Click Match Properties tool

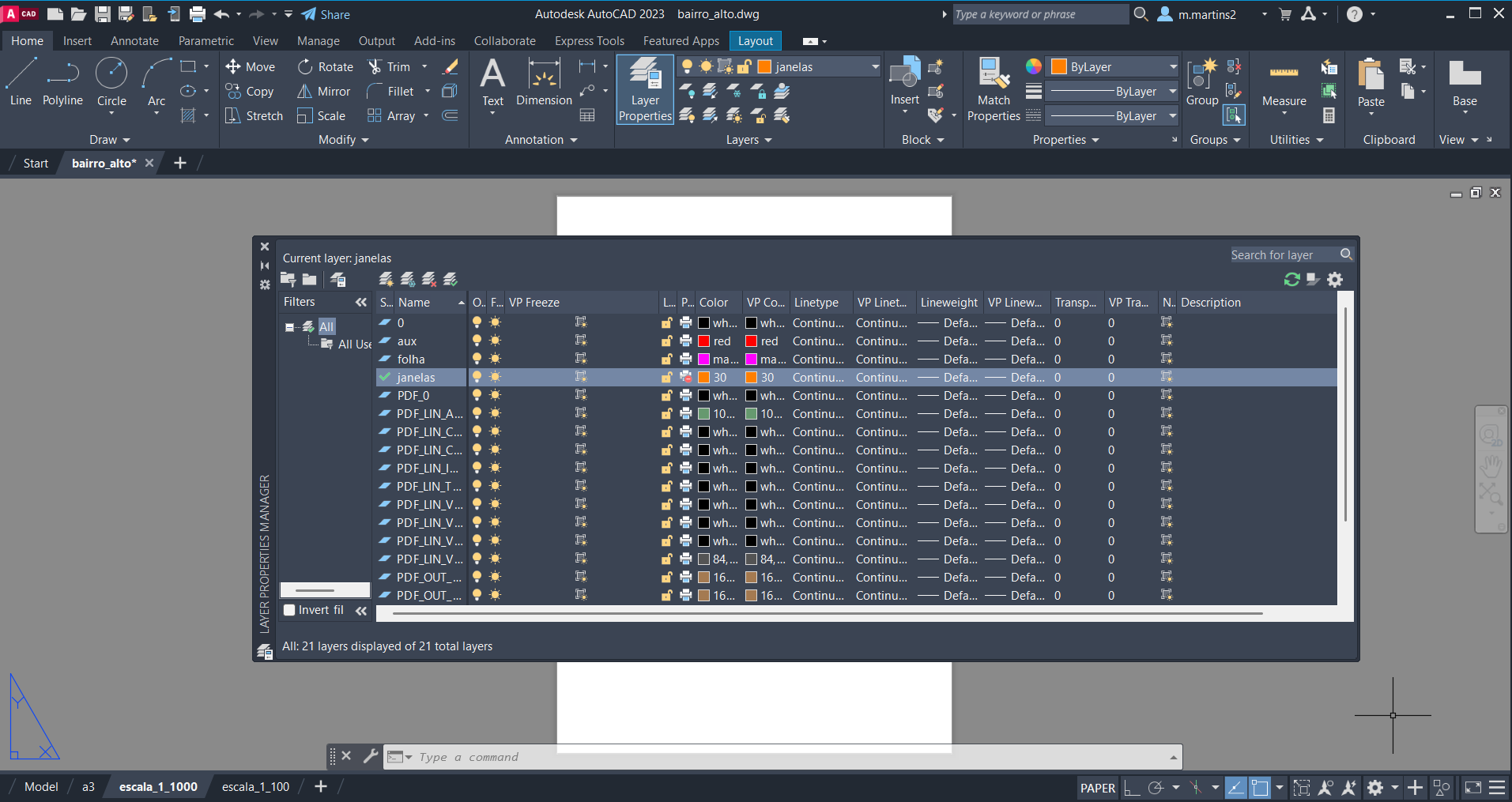coord(994,89)
